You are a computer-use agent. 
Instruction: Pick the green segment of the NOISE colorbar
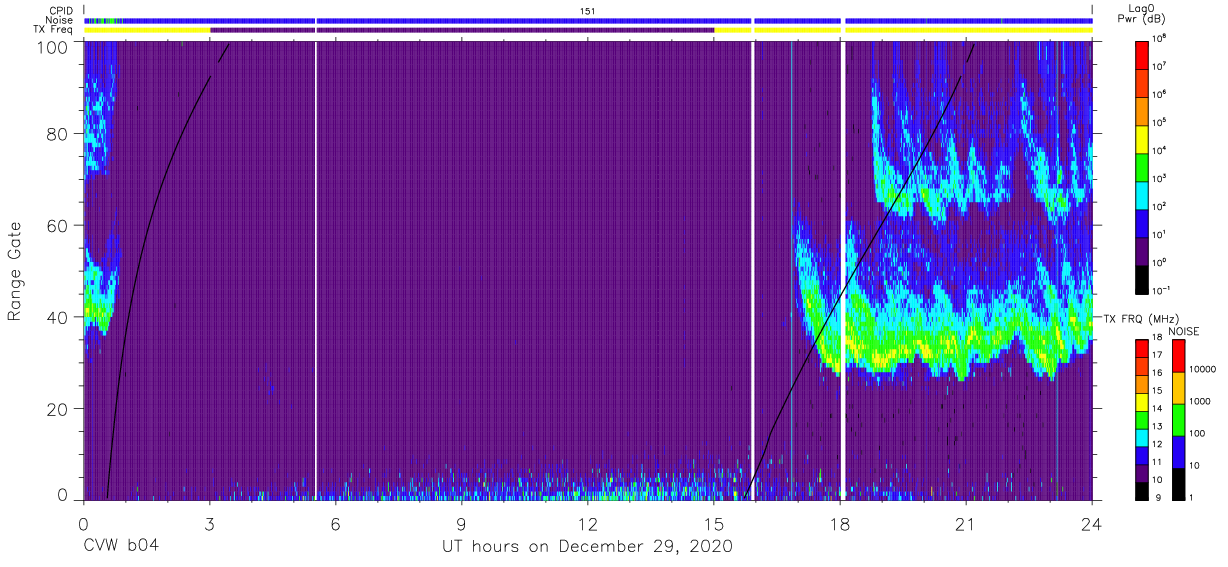(x=1178, y=419)
